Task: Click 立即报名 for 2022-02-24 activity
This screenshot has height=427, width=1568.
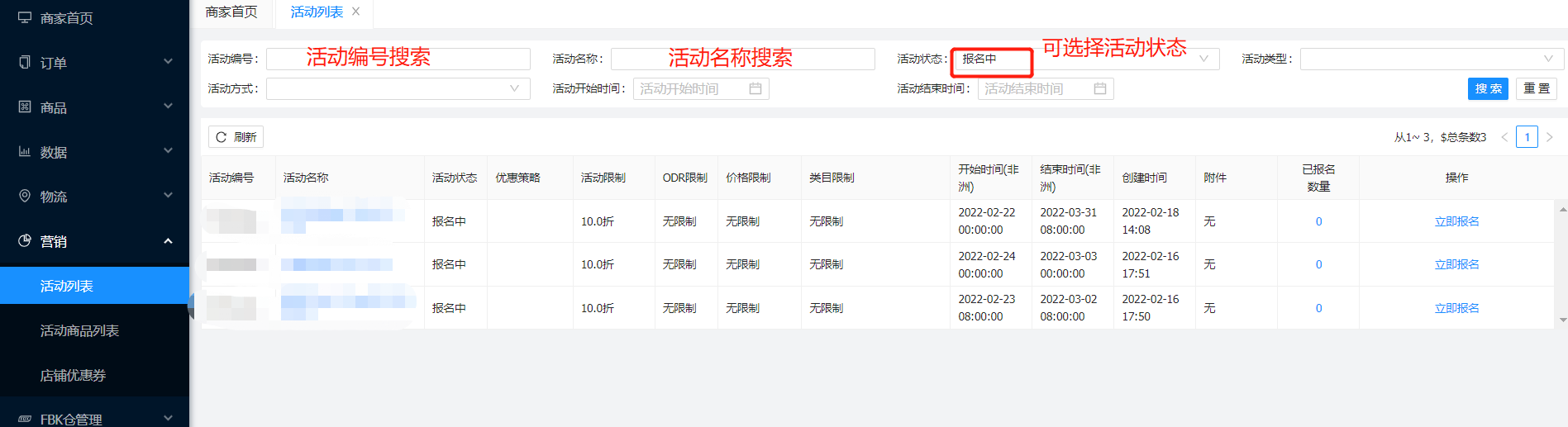Action: coord(1456,264)
